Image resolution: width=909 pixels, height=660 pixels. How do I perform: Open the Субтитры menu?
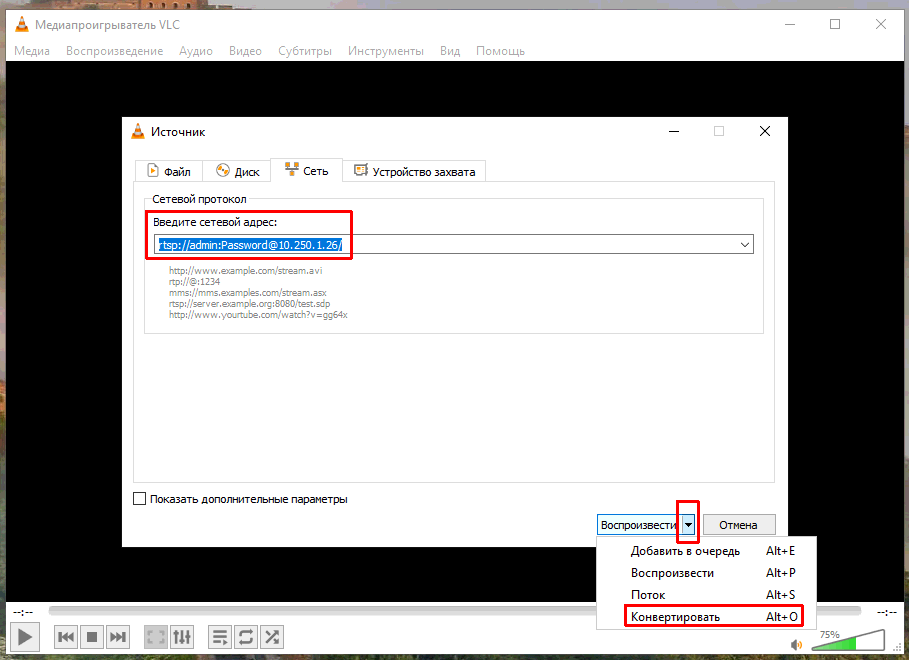(x=305, y=51)
